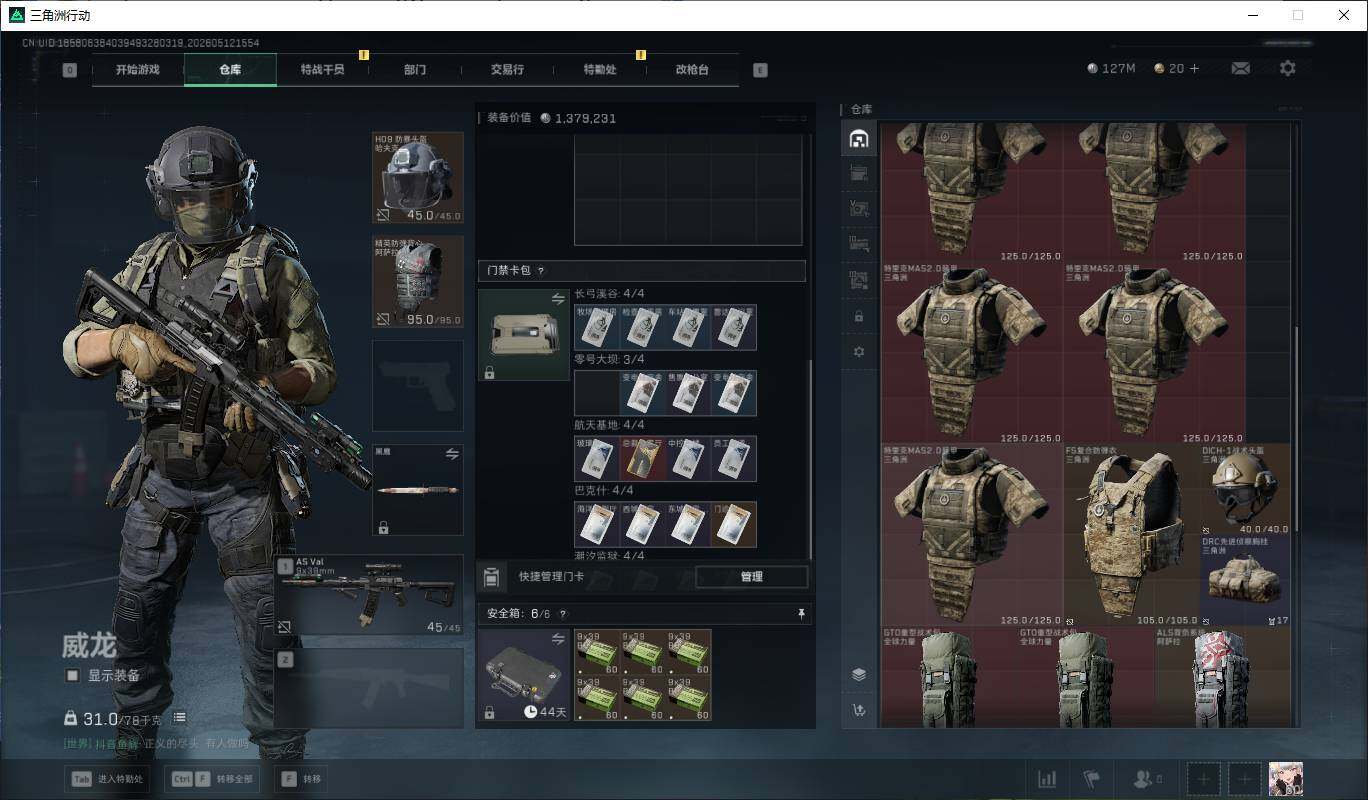The height and width of the screenshot is (800, 1368).
Task: Switch to the 特战干员 tab
Action: [322, 70]
